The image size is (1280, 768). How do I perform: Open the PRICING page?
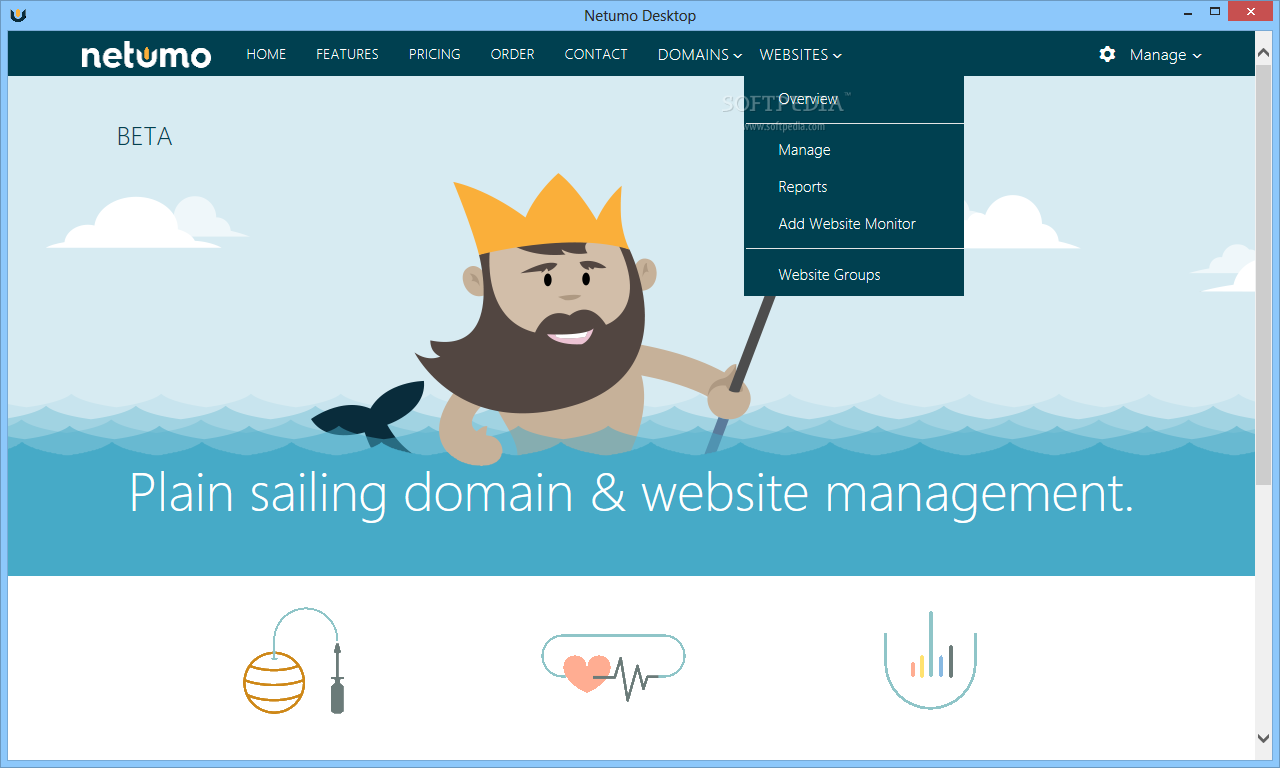coord(435,54)
